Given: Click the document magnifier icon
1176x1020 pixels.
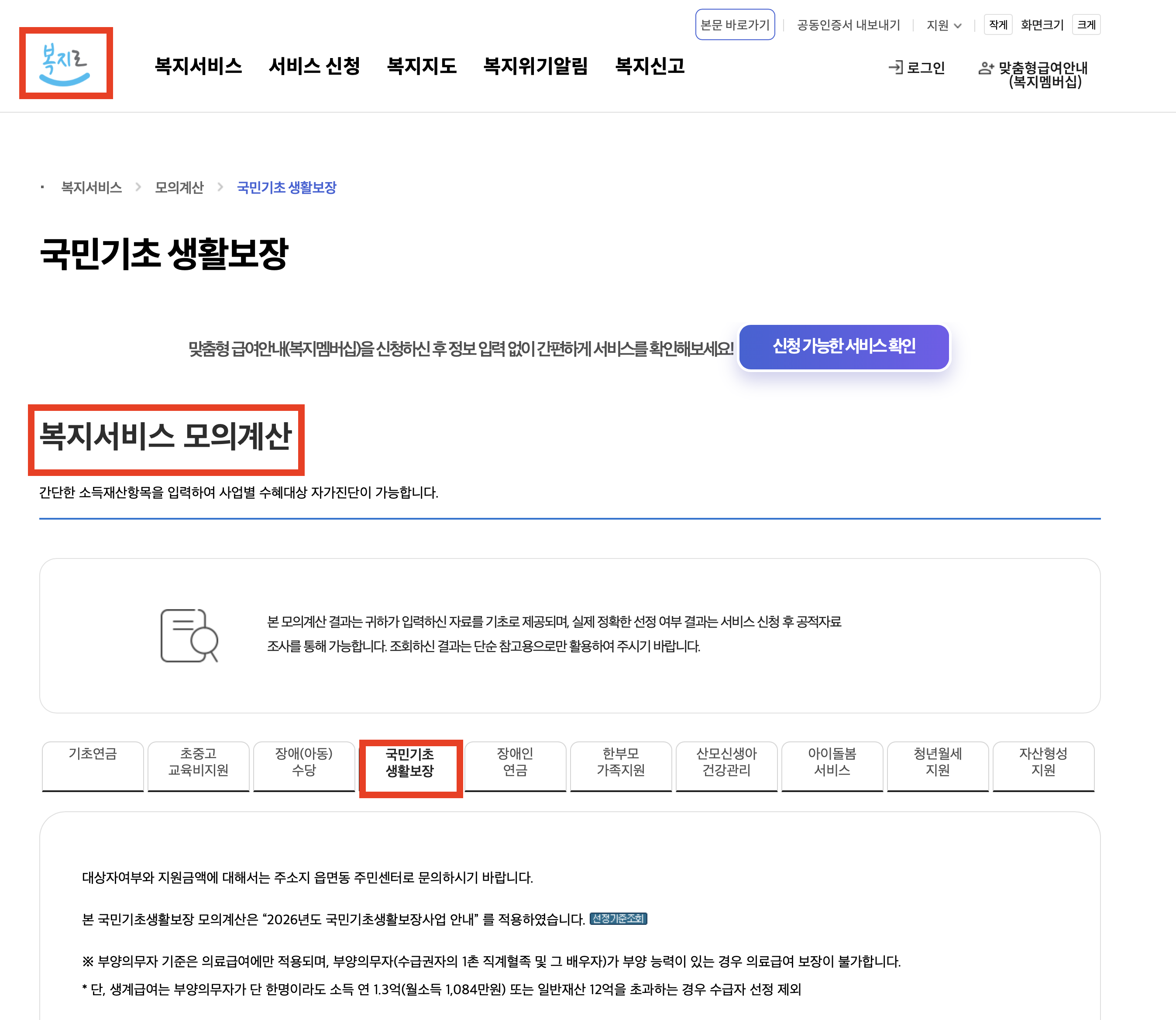Looking at the screenshot, I should (189, 635).
